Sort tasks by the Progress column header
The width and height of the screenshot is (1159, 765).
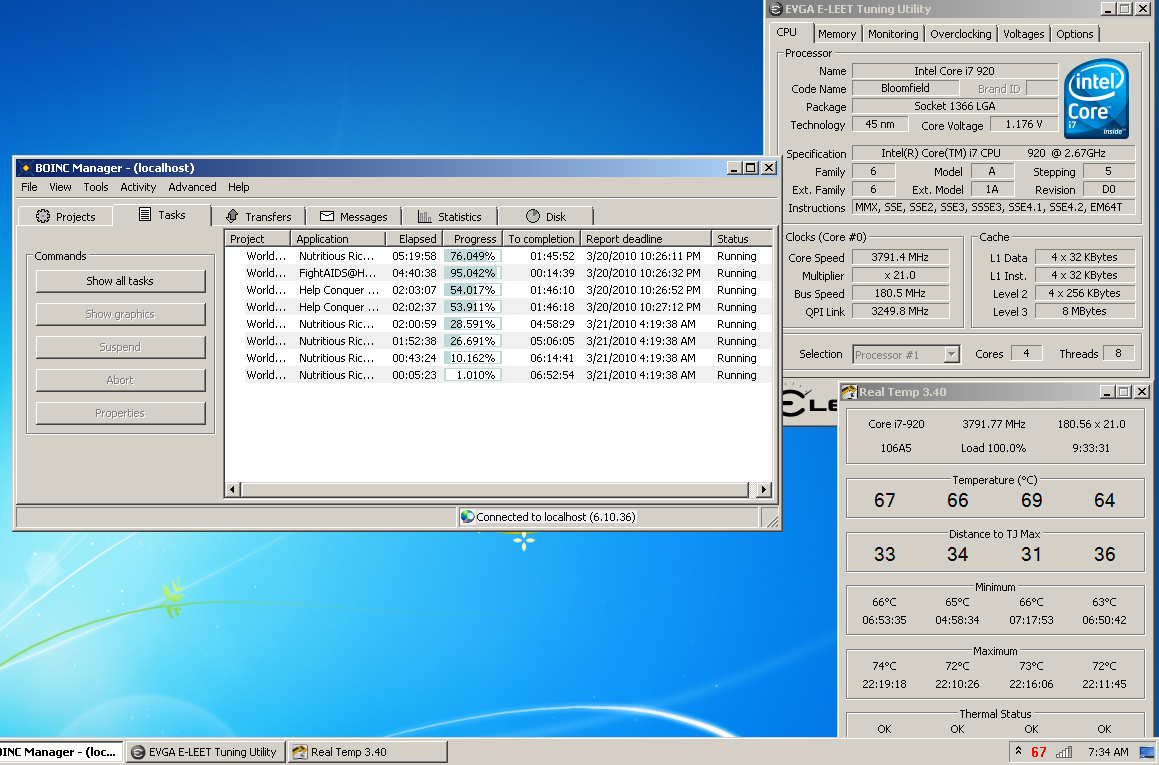click(x=473, y=239)
